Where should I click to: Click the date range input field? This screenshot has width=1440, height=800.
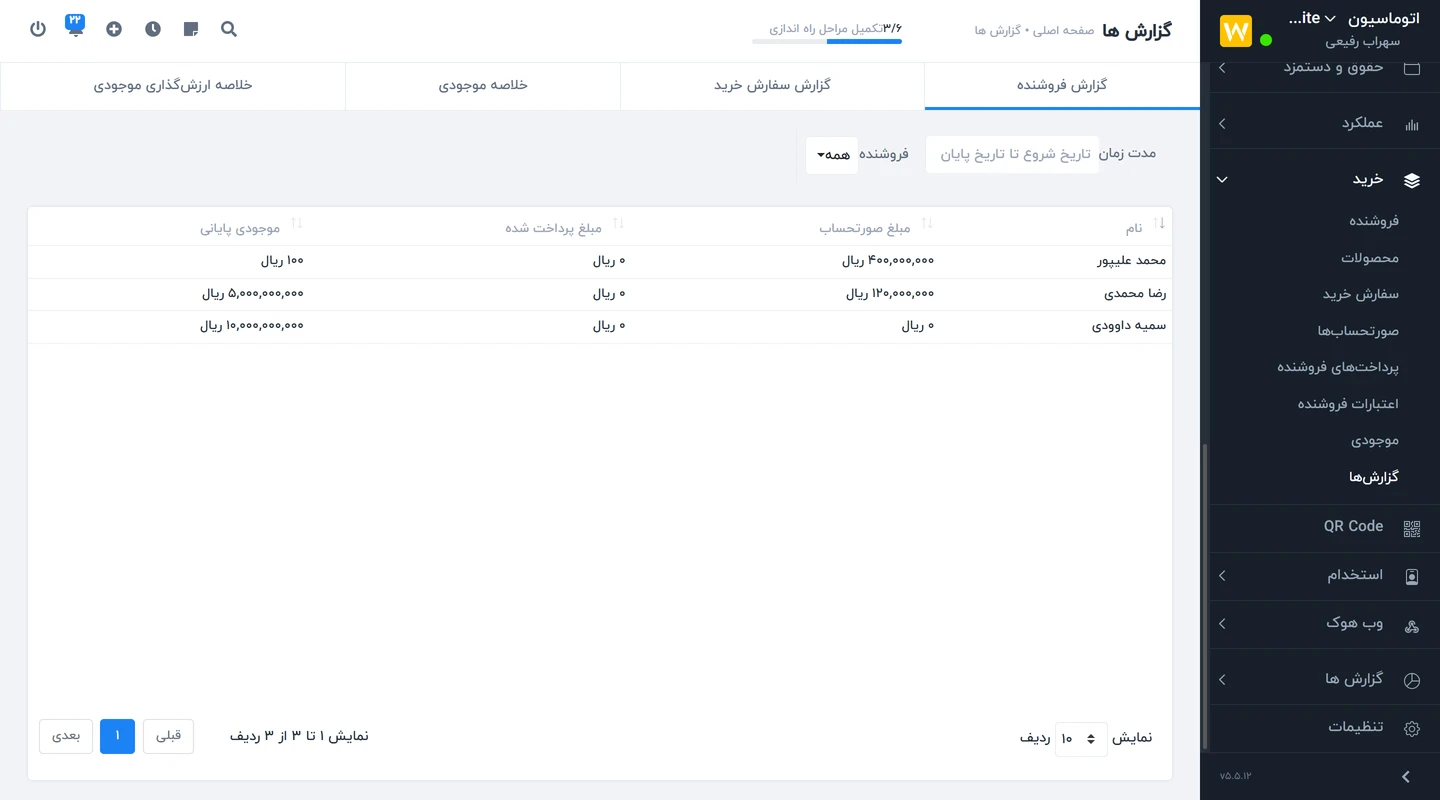(1012, 155)
